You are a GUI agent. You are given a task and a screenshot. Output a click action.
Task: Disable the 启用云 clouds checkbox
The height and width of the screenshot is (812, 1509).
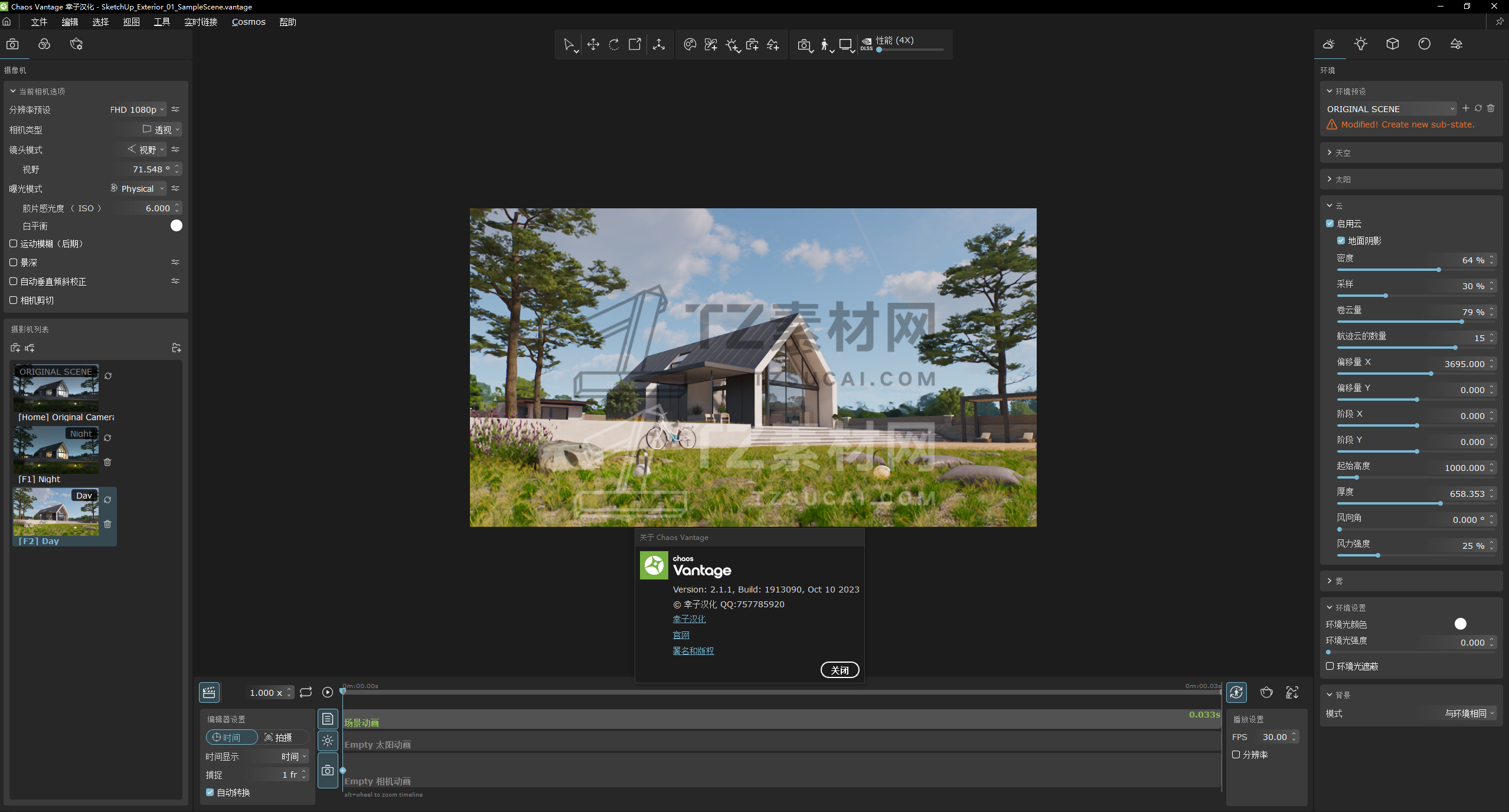click(x=1330, y=224)
